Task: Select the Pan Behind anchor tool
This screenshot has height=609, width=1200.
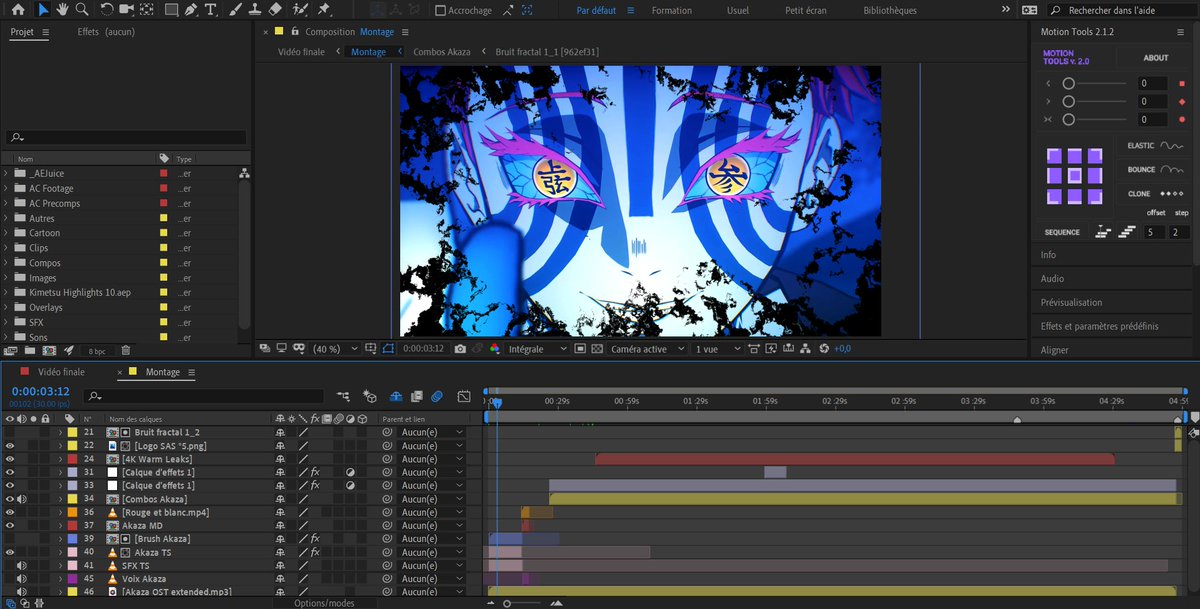Action: point(147,10)
